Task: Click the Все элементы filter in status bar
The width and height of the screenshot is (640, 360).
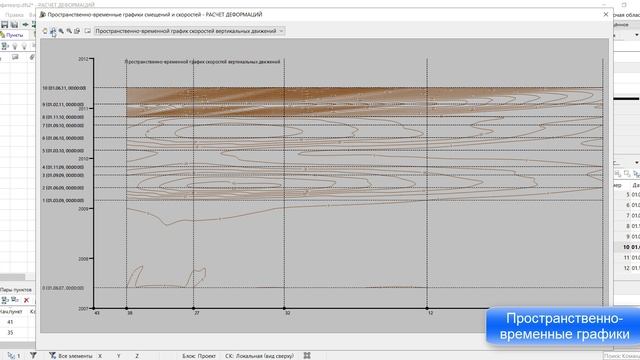Action: 71,356
